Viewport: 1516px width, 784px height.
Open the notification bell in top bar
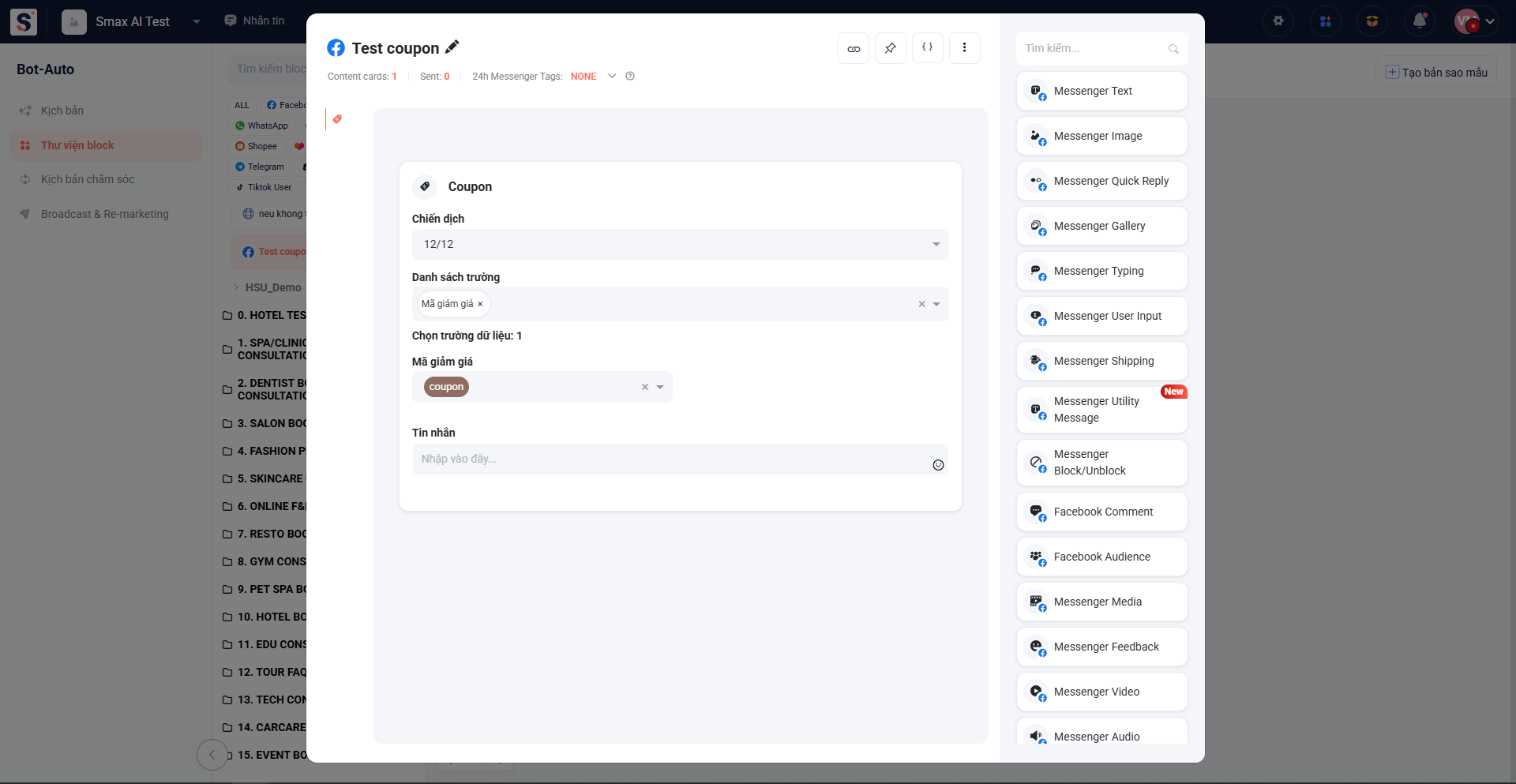click(x=1419, y=21)
